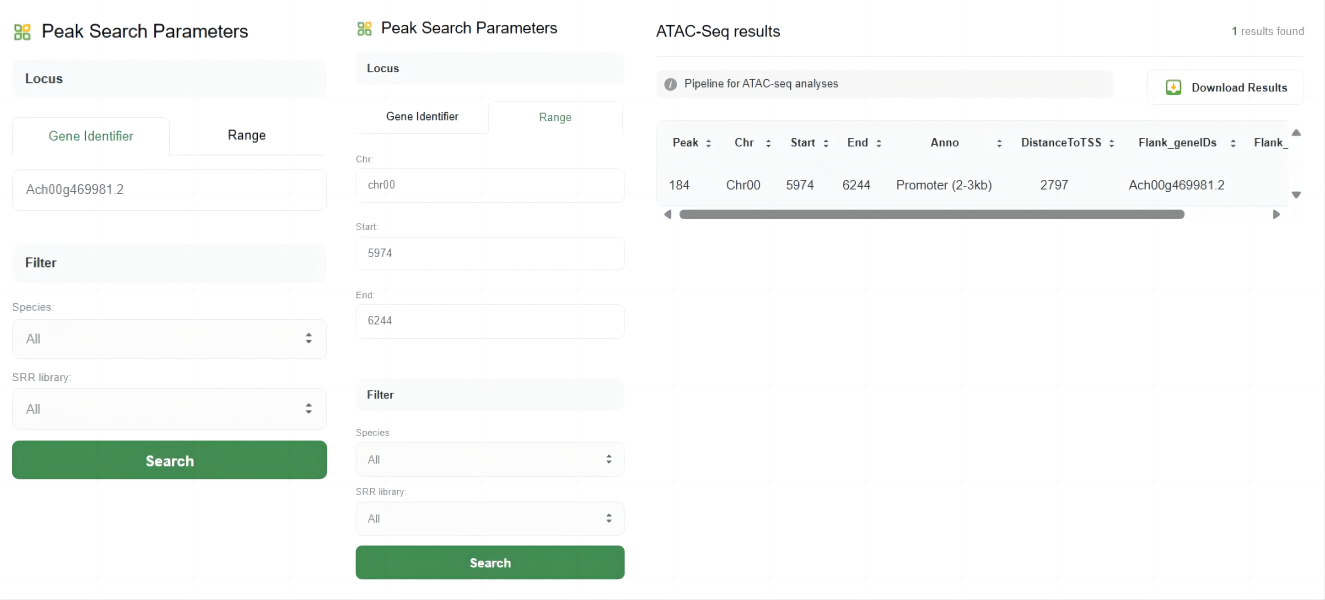Click the large green Search button on left
Viewport: 1325px width, 600px height.
[x=169, y=460]
